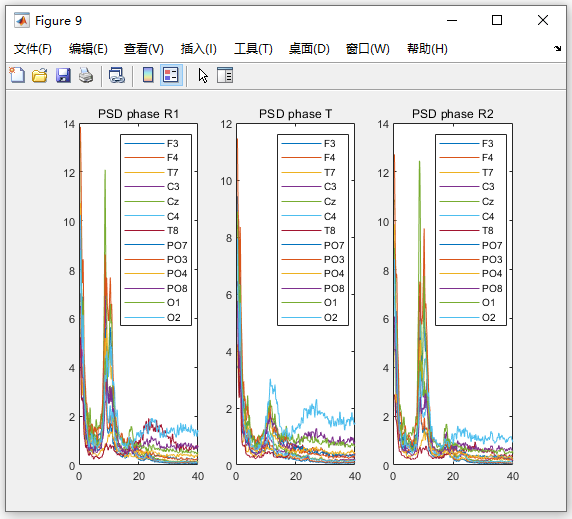Screen dimensions: 572x519
Task: Open the Property Inspector icon
Action: pyautogui.click(x=225, y=75)
